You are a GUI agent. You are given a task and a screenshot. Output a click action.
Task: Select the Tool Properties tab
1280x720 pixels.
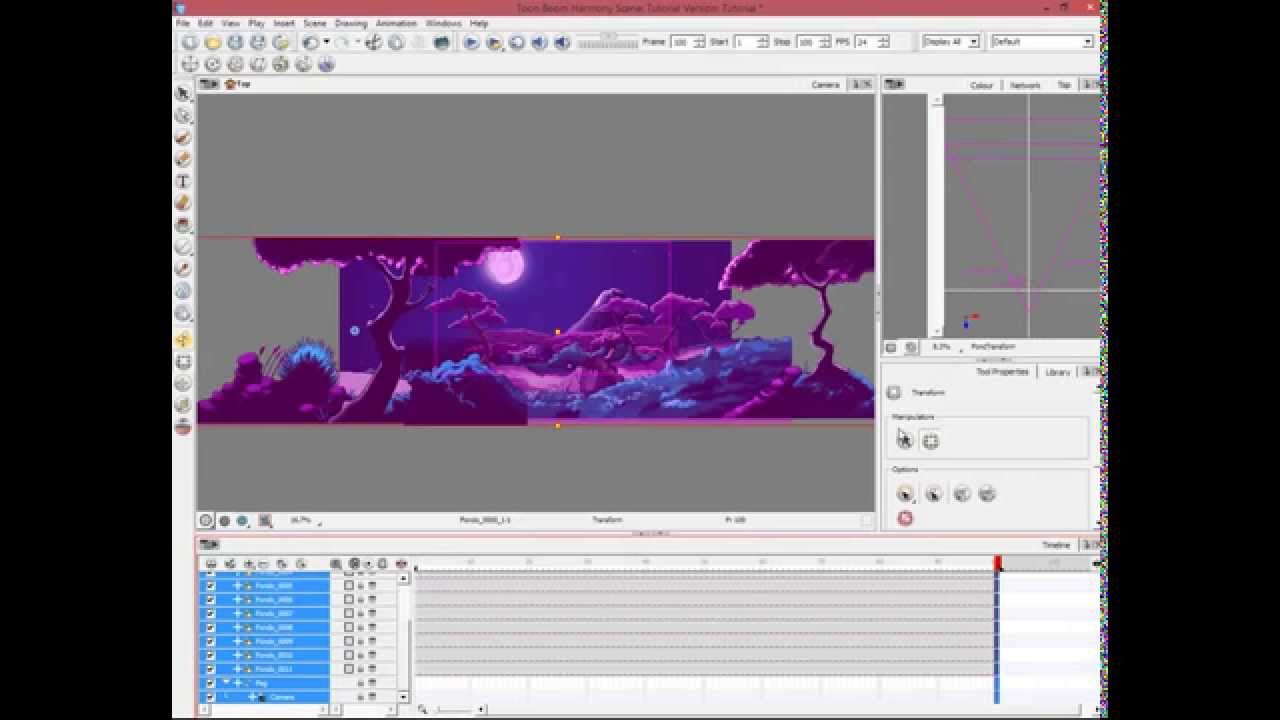point(1002,372)
